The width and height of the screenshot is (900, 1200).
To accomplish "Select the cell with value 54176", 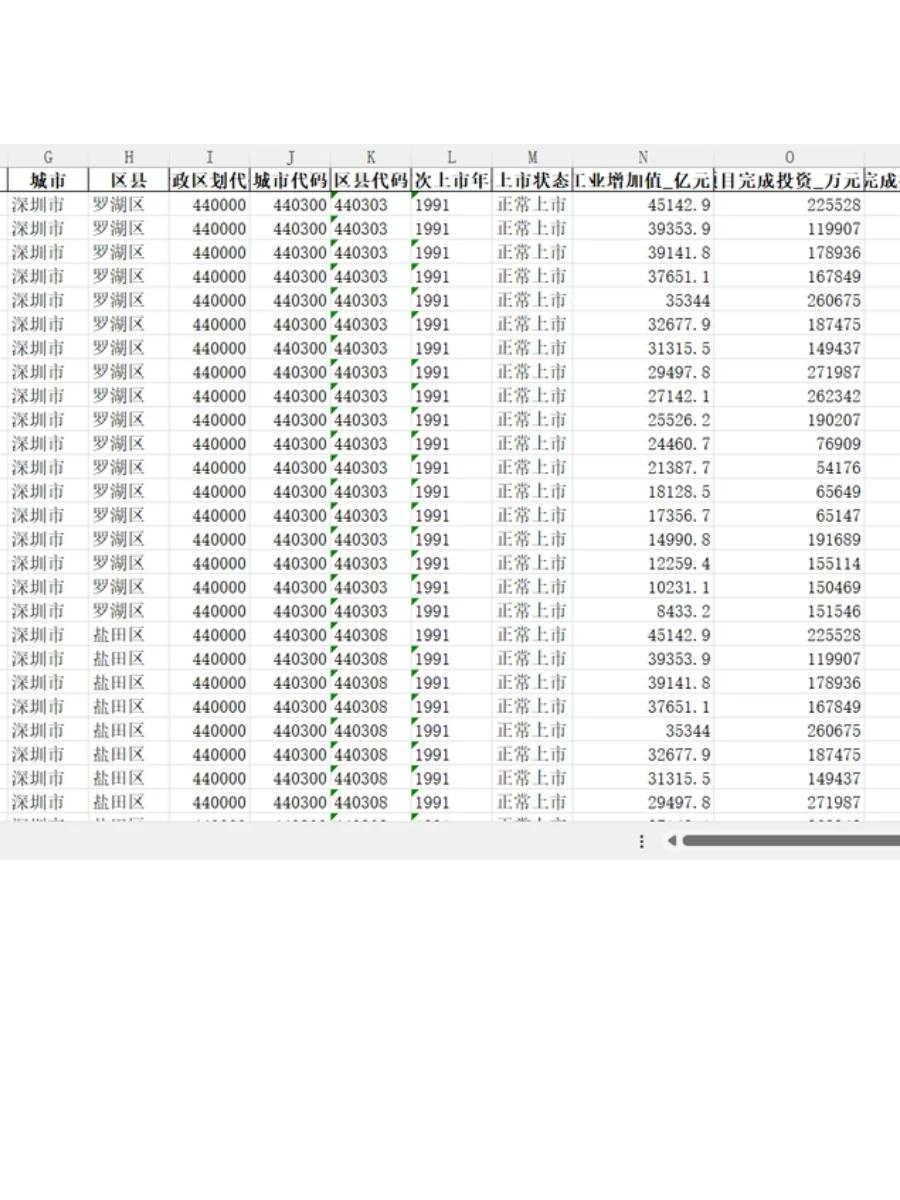I will [790, 468].
